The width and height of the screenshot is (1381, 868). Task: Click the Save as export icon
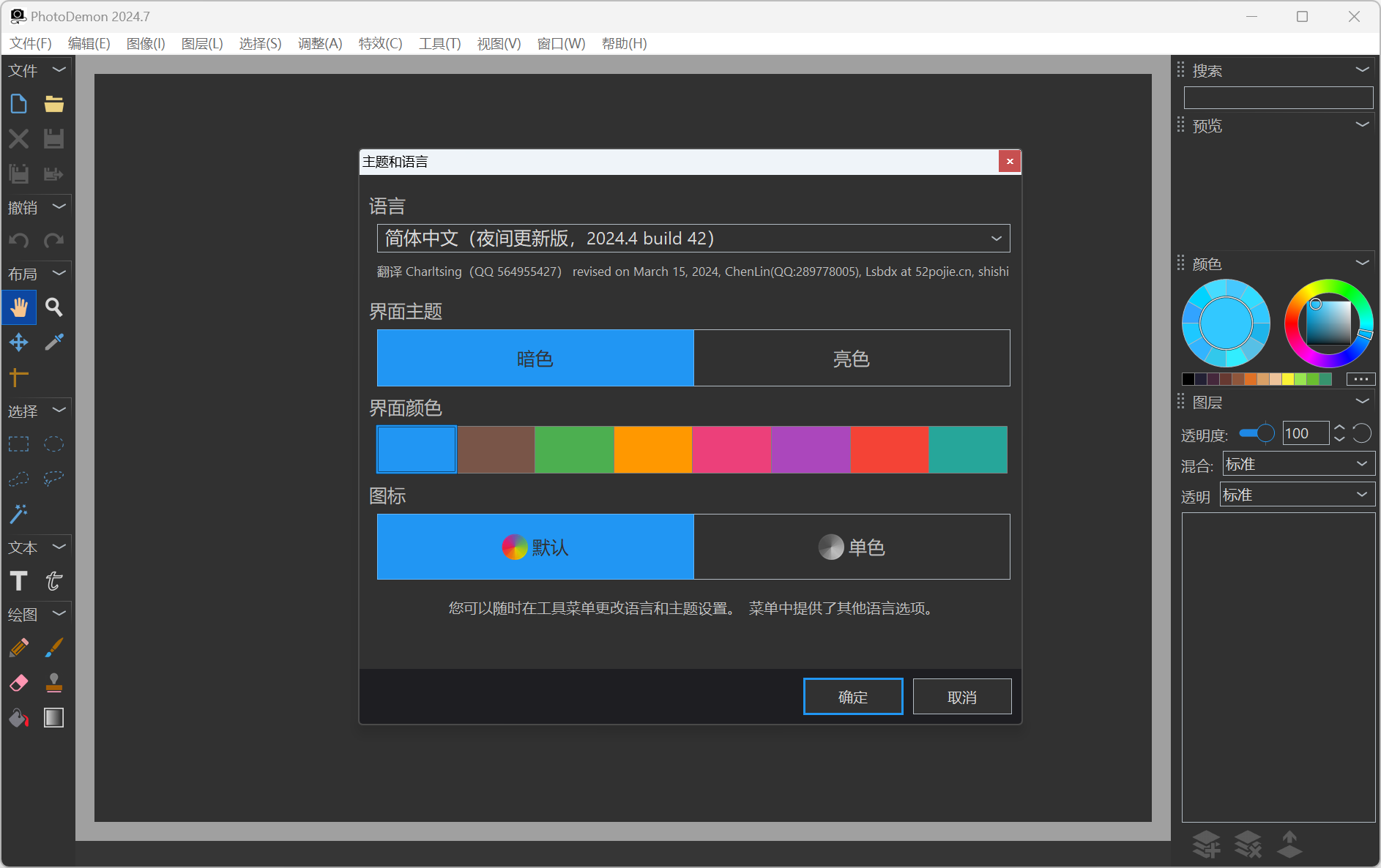point(53,173)
